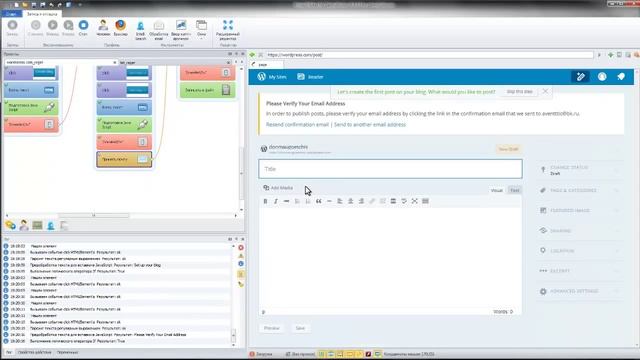Screen dimensions: 640x360
Task: Expand the Advanced Settings section
Action: click(580, 291)
